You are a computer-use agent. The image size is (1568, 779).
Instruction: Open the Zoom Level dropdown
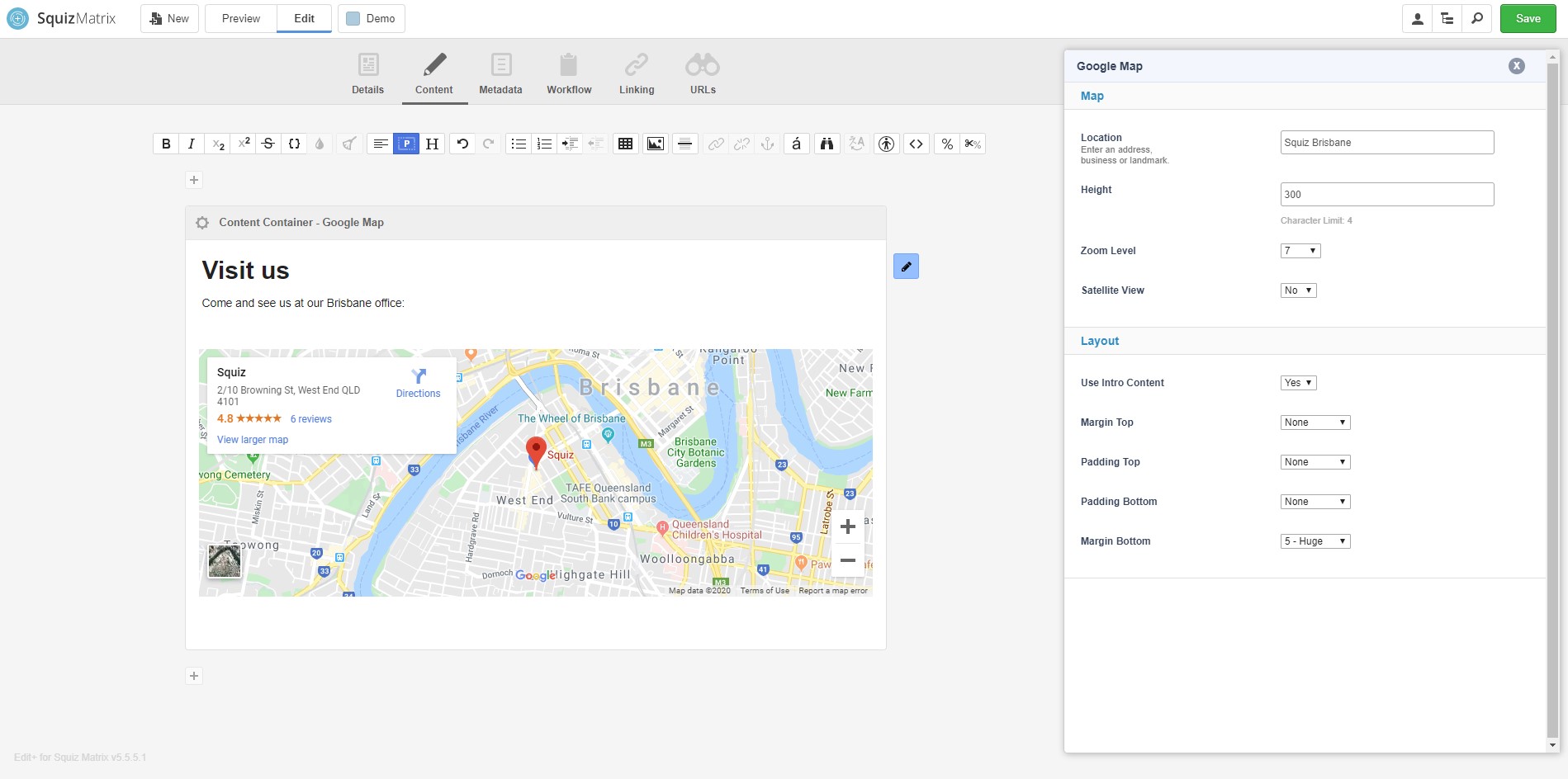1300,251
